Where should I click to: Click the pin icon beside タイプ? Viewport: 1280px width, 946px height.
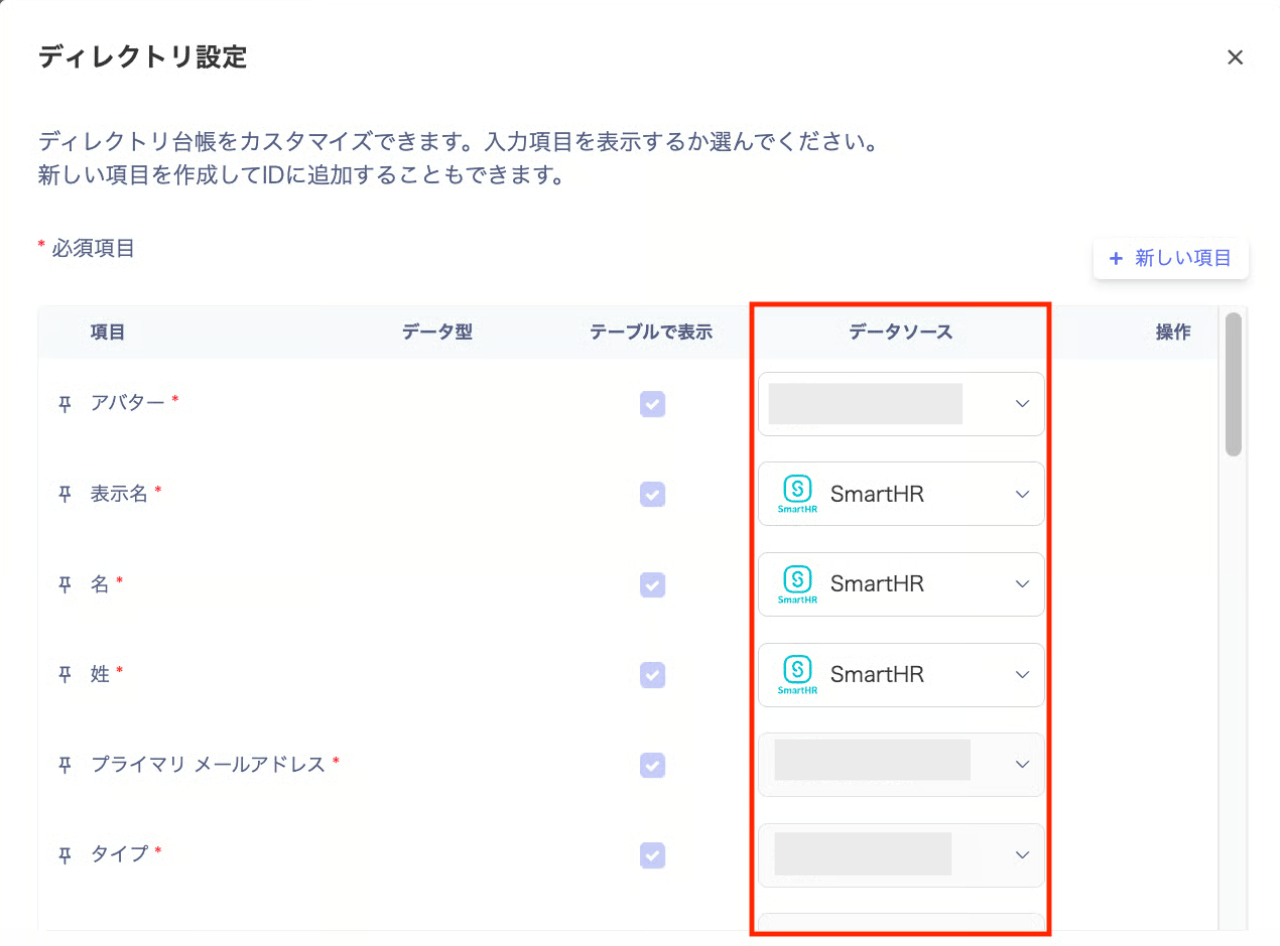click(65, 855)
